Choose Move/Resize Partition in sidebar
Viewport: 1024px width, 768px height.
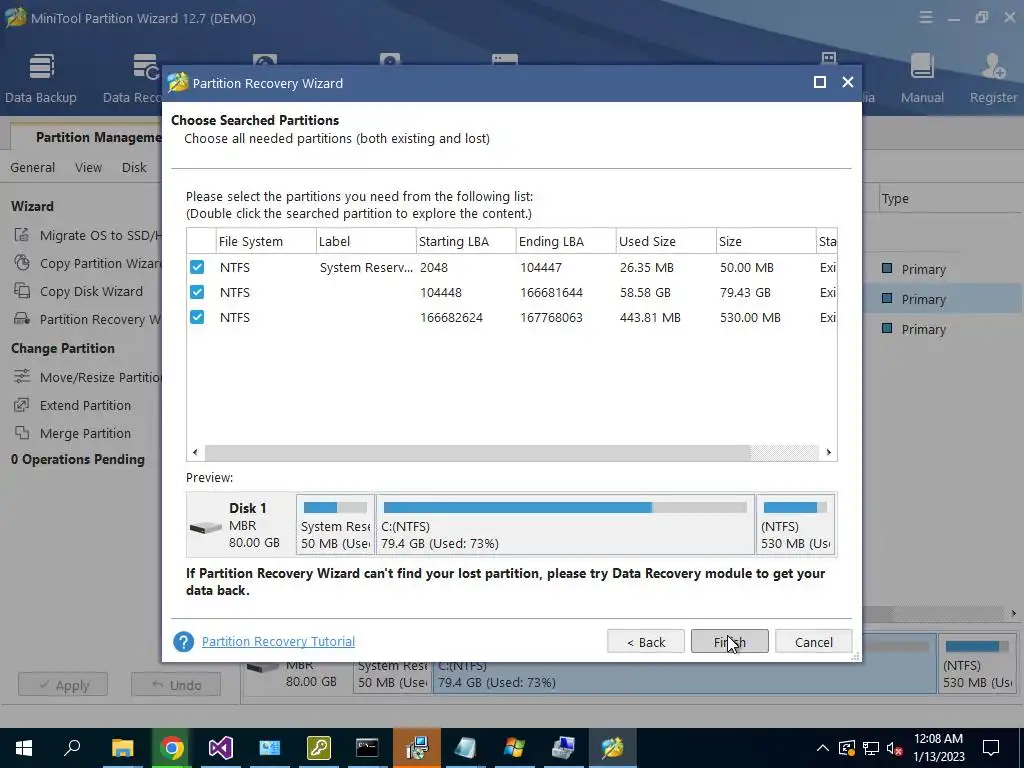click(88, 377)
